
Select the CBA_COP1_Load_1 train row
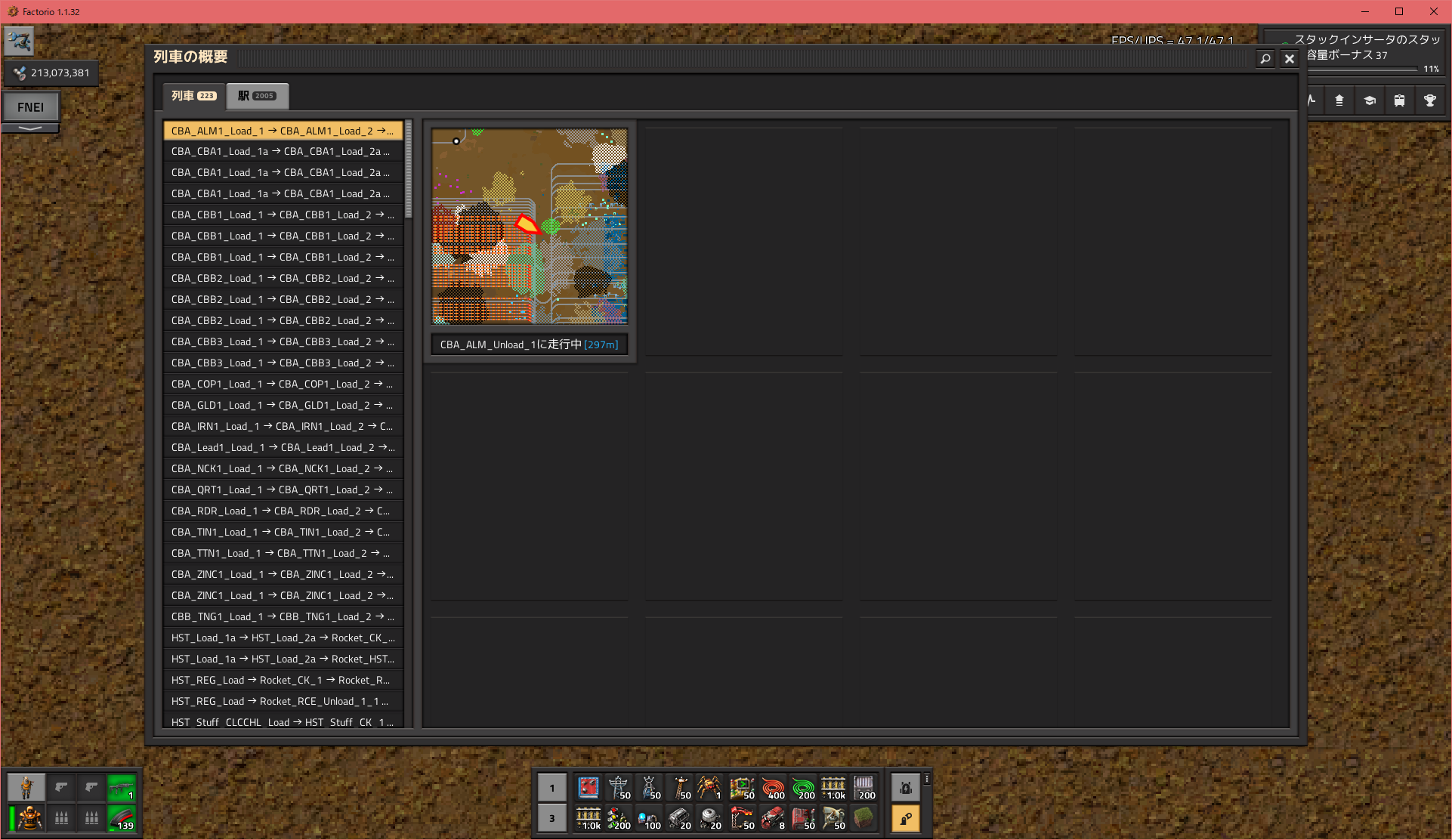pos(283,384)
